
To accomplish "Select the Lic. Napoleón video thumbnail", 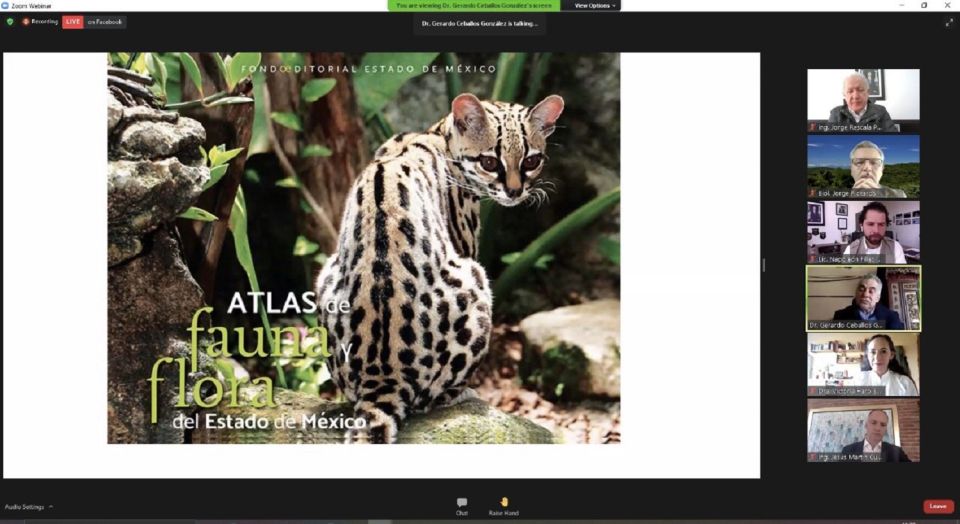I will tap(863, 232).
